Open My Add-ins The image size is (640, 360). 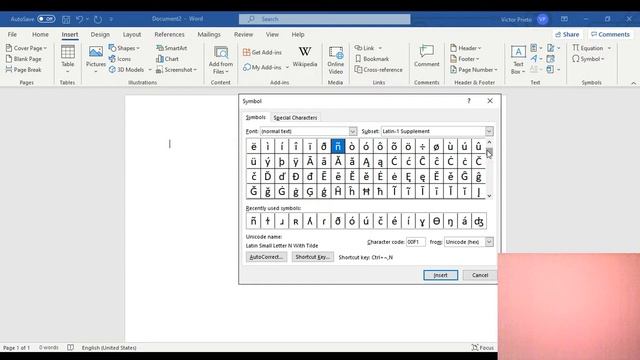[265, 67]
